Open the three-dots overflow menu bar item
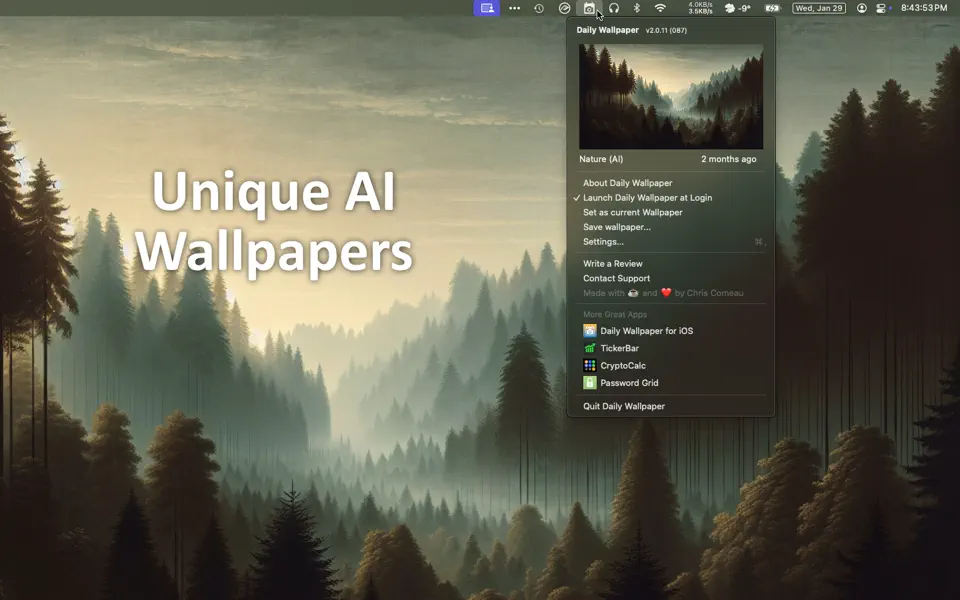 point(515,8)
